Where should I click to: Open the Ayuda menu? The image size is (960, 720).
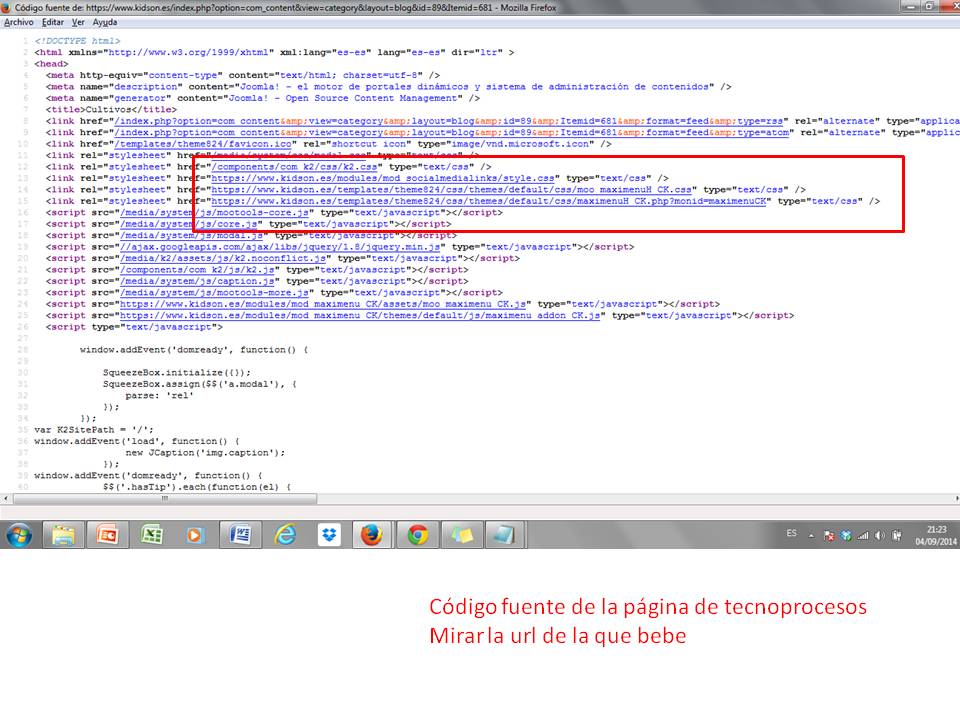pos(105,22)
